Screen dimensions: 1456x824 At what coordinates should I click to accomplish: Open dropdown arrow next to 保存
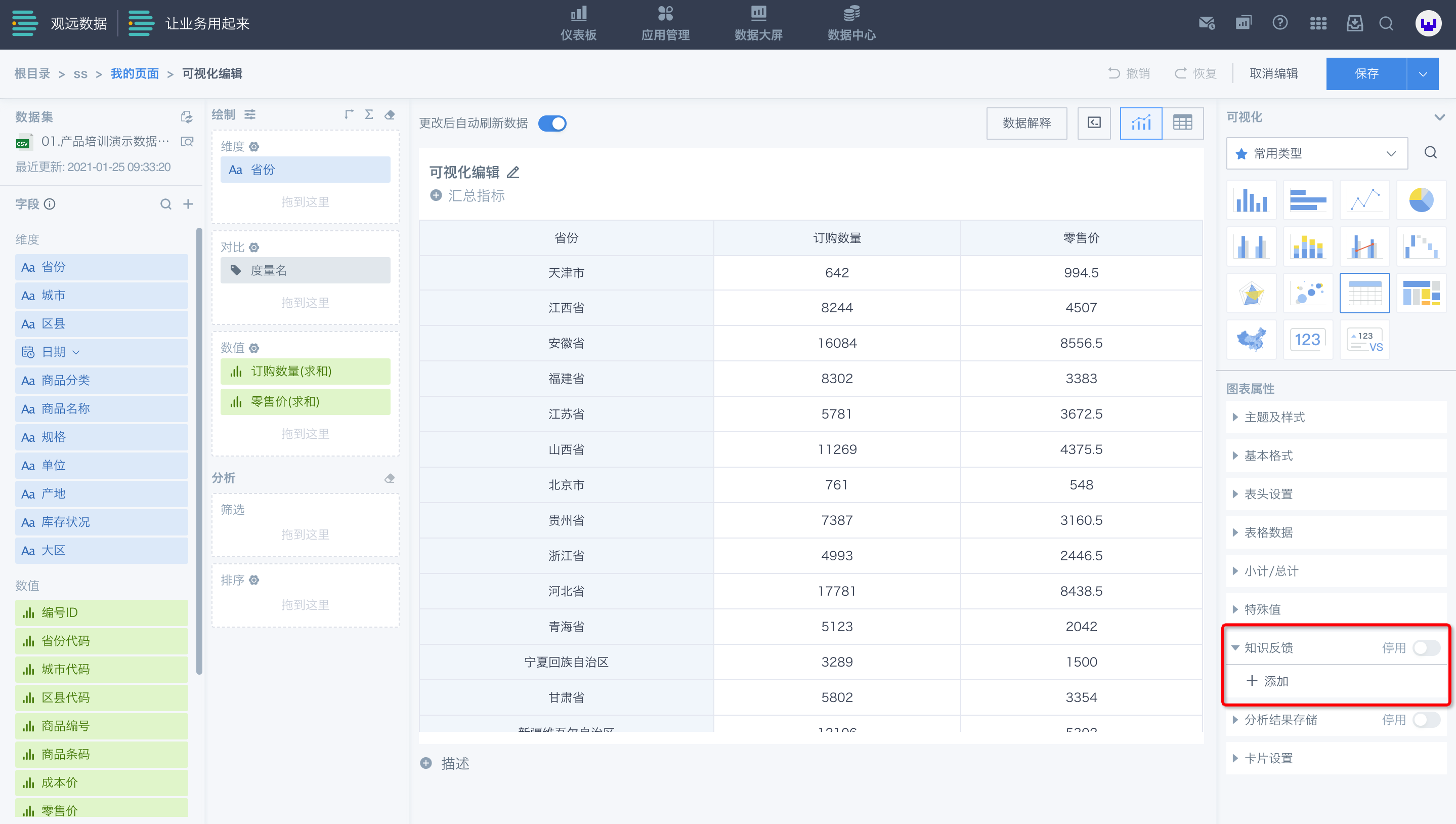click(1423, 73)
